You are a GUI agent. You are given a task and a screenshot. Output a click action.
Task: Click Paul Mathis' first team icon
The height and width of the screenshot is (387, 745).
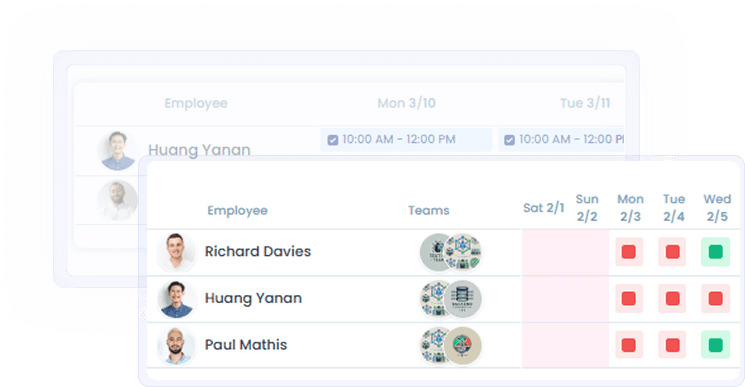coord(435,345)
